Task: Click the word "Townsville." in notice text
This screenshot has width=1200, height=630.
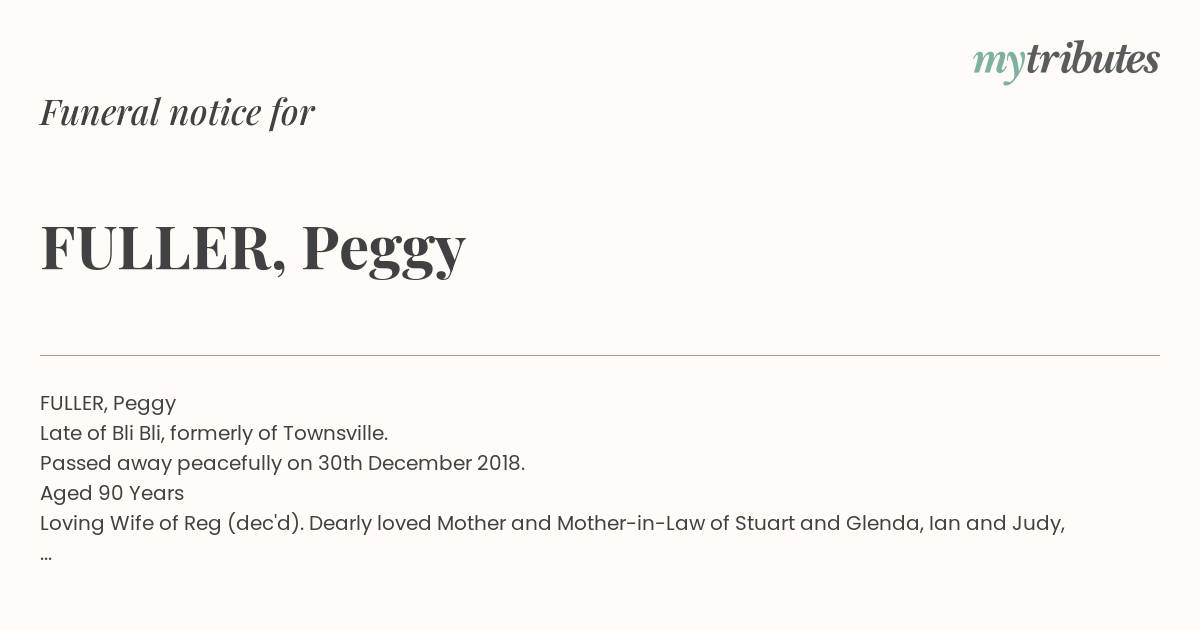Action: pos(336,433)
